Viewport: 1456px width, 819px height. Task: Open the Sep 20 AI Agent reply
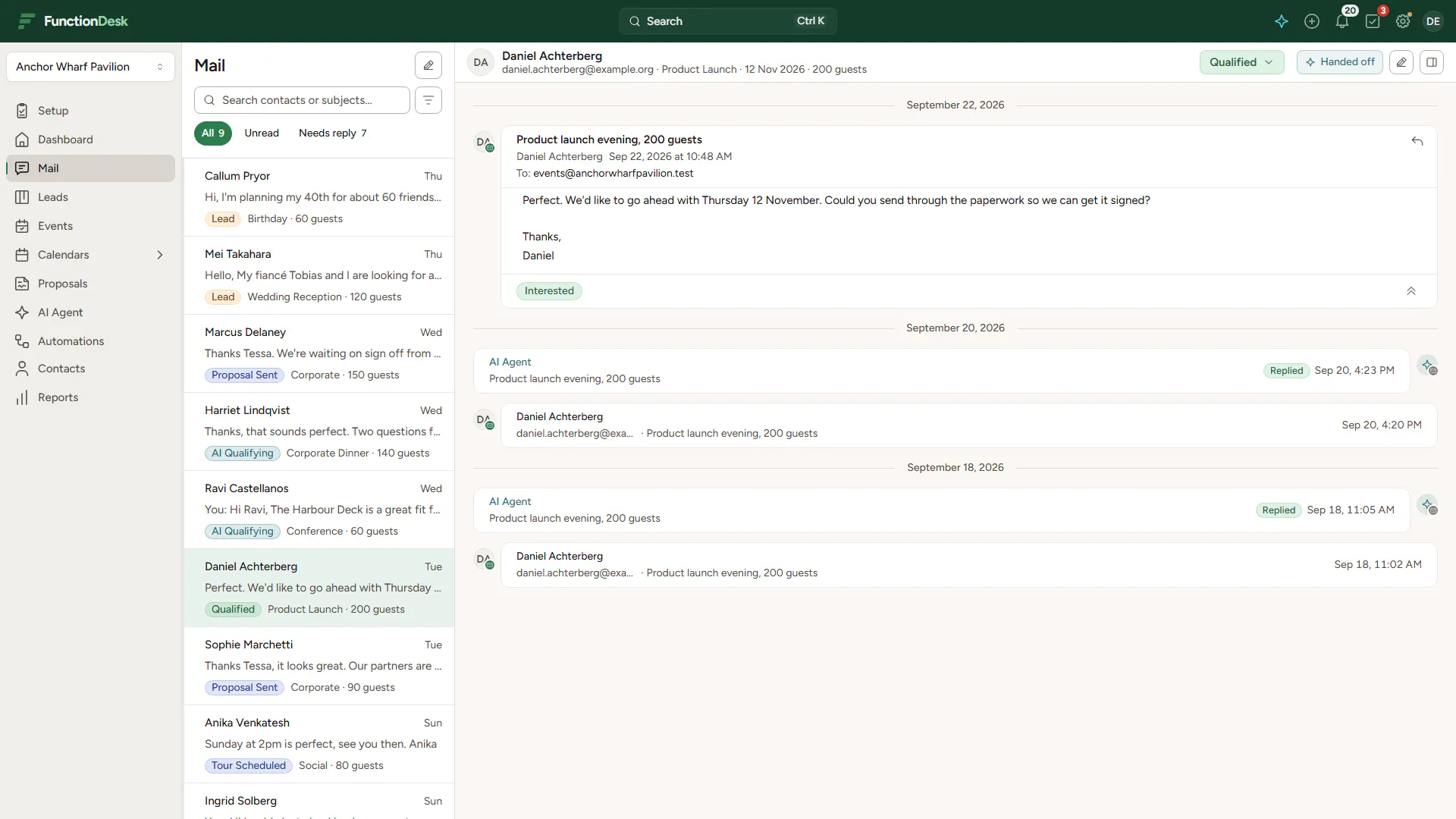pyautogui.click(x=941, y=371)
